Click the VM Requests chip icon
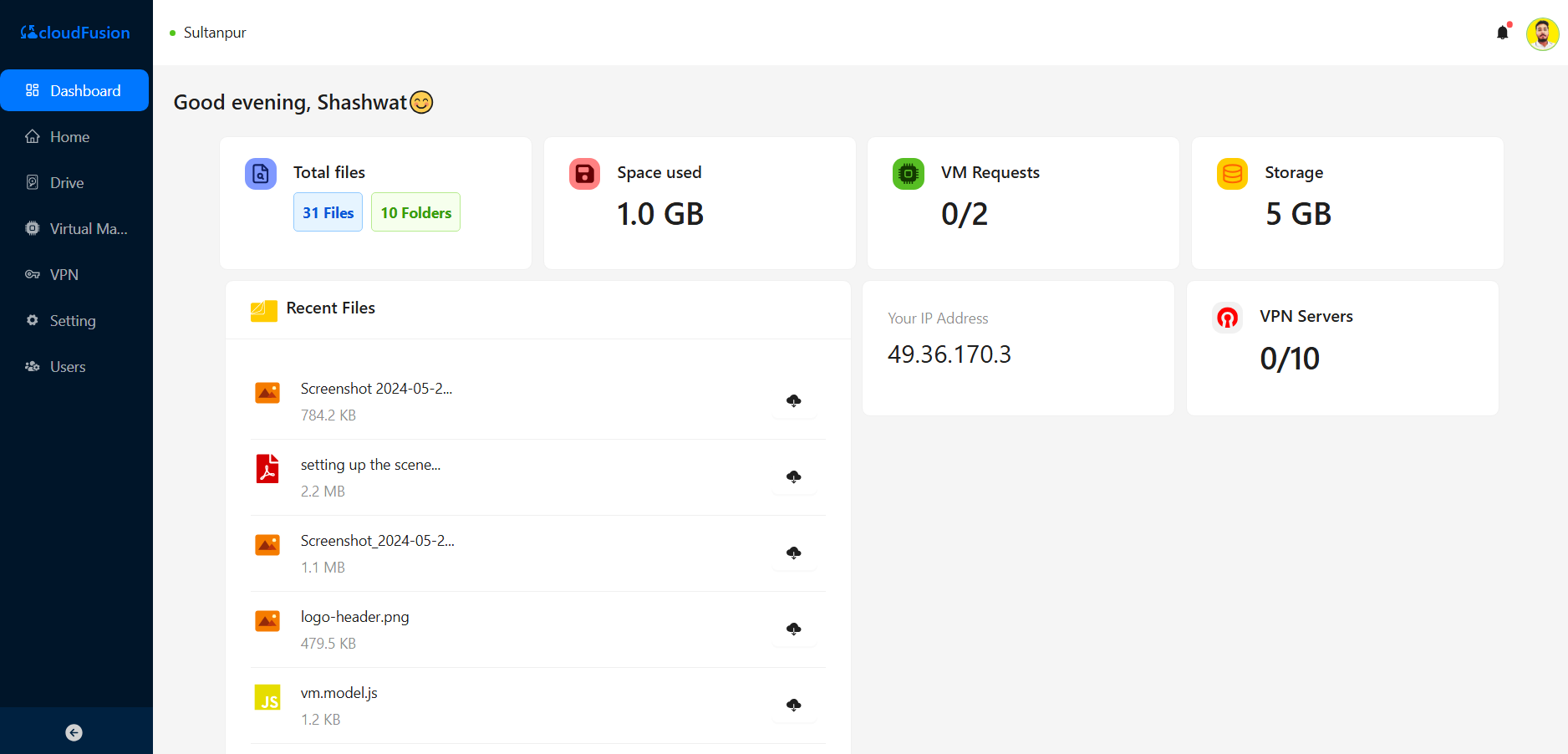This screenshot has width=1568, height=754. click(909, 174)
